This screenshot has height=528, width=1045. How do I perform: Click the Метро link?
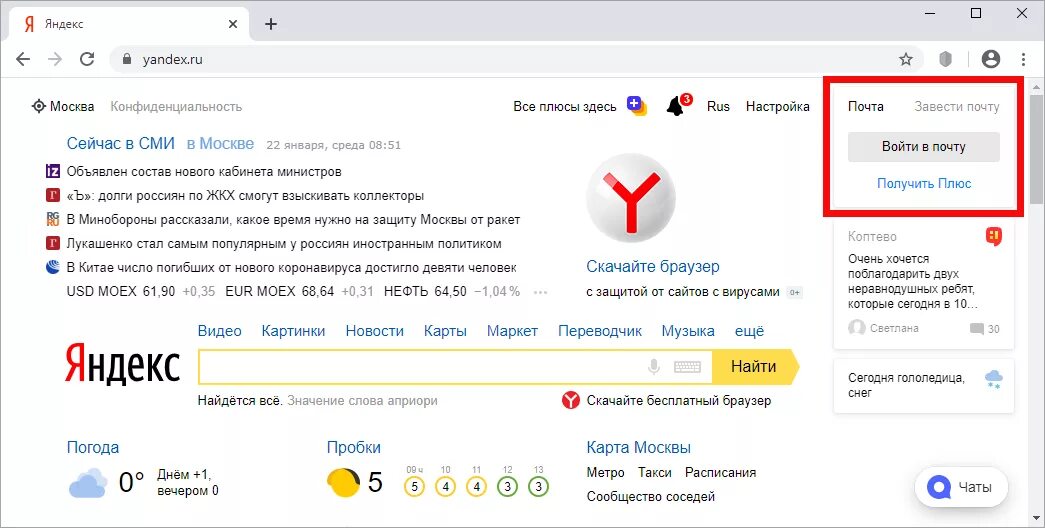click(x=605, y=473)
